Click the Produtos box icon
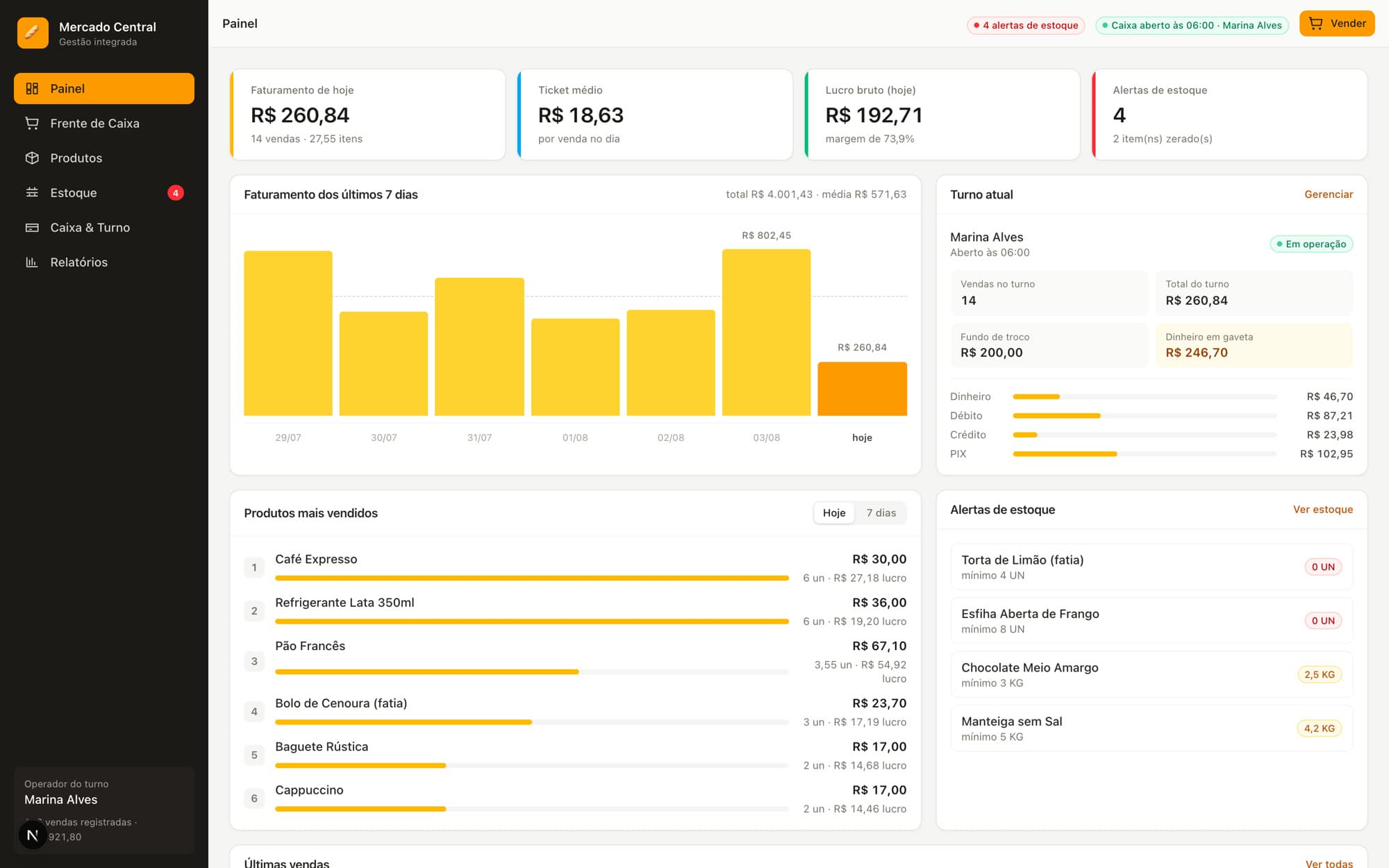Screen dimensions: 1389x868 click(x=32, y=158)
